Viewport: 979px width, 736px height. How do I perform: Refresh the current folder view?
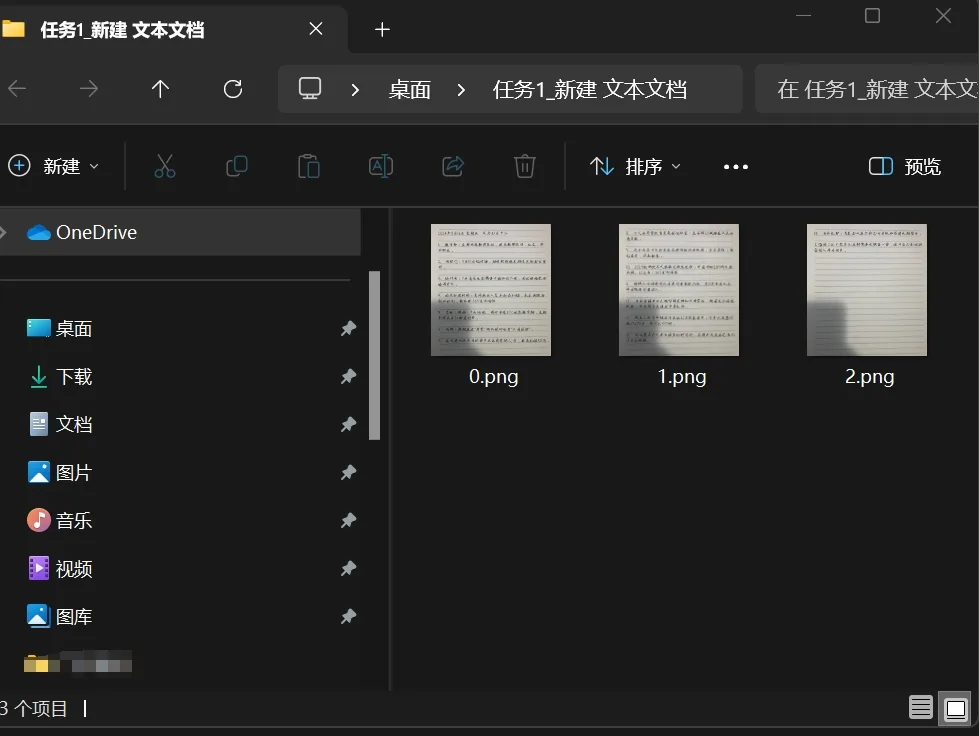coord(233,89)
